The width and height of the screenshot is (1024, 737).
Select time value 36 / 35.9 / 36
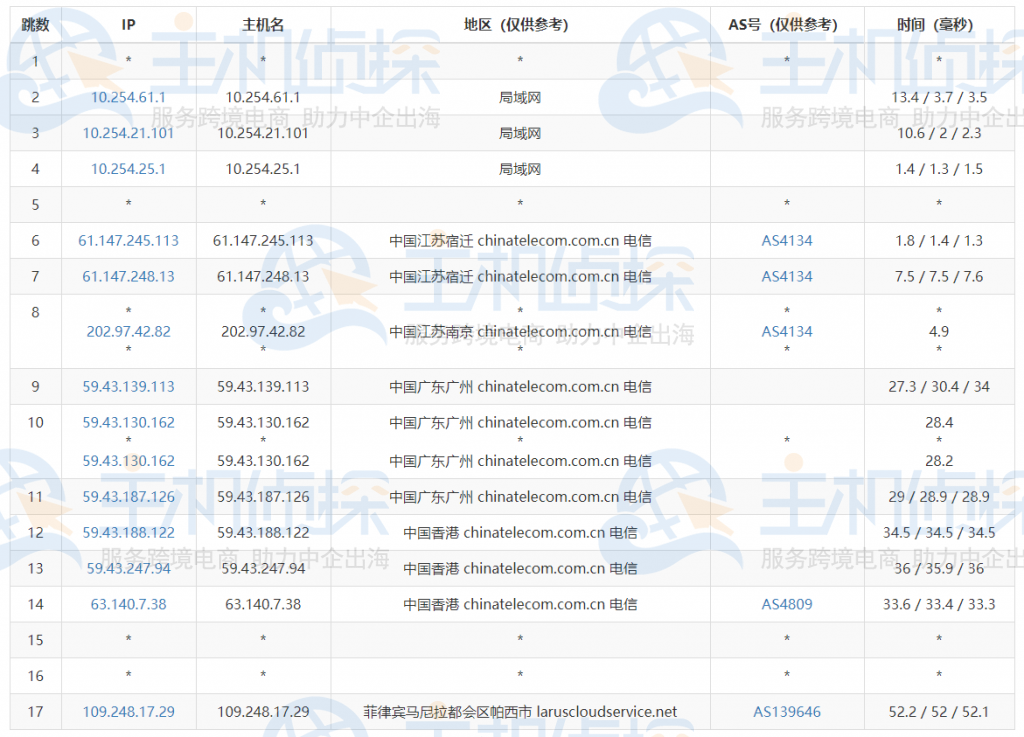click(x=939, y=569)
